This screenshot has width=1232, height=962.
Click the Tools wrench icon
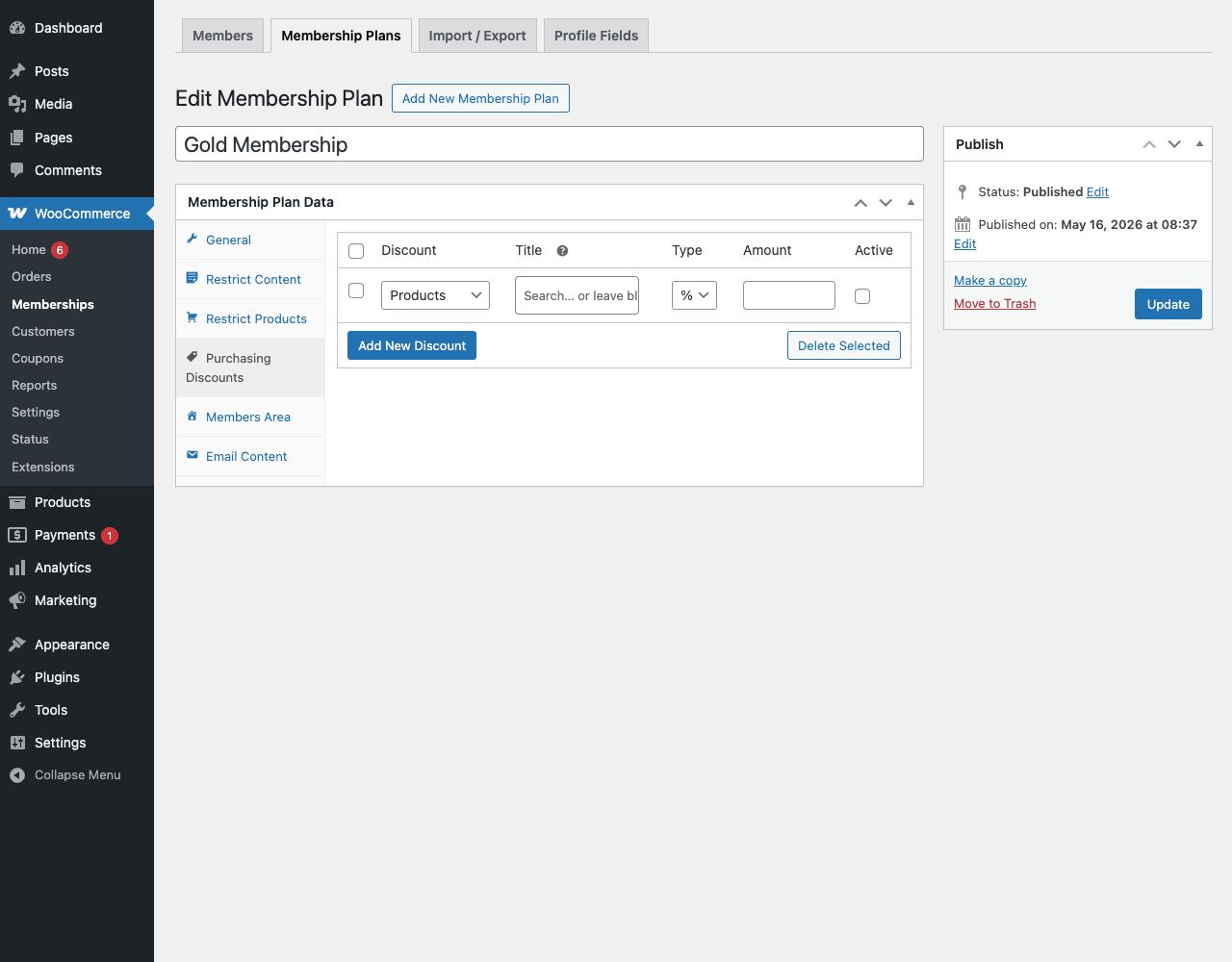pyautogui.click(x=17, y=710)
